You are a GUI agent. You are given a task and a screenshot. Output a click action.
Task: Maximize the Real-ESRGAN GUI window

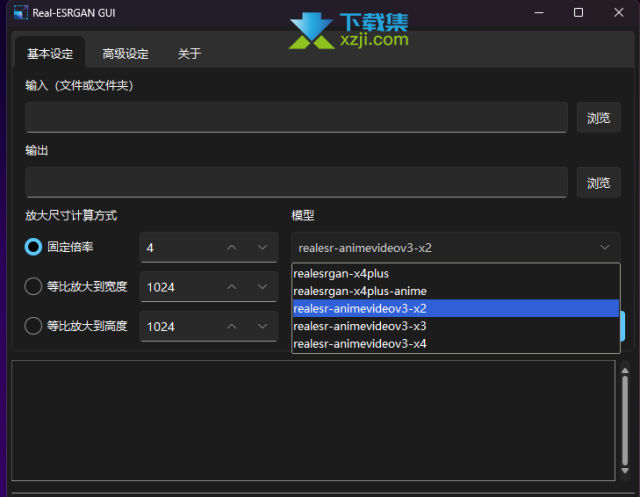(x=578, y=13)
